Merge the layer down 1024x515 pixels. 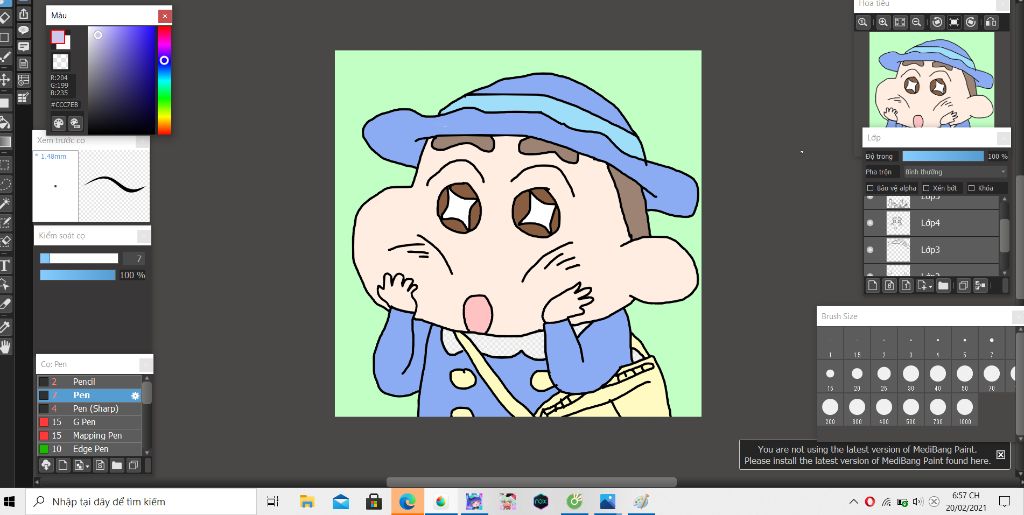pos(980,285)
